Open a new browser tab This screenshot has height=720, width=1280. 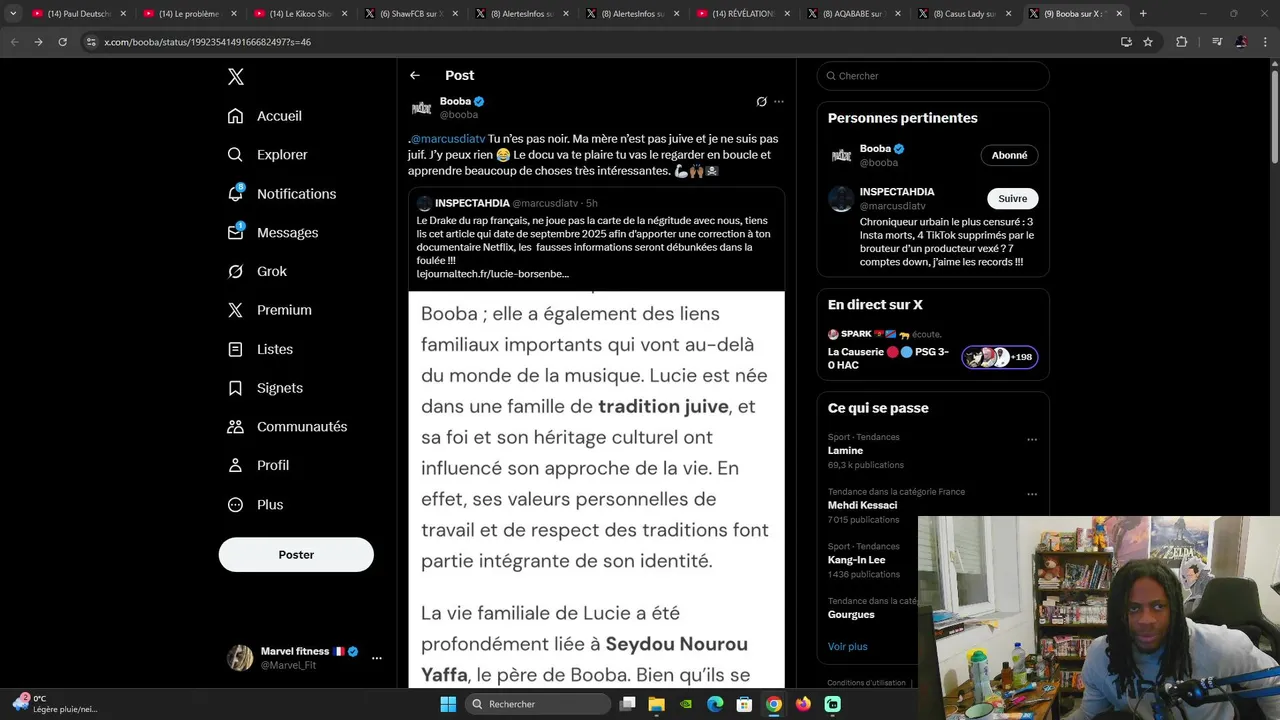1143,14
